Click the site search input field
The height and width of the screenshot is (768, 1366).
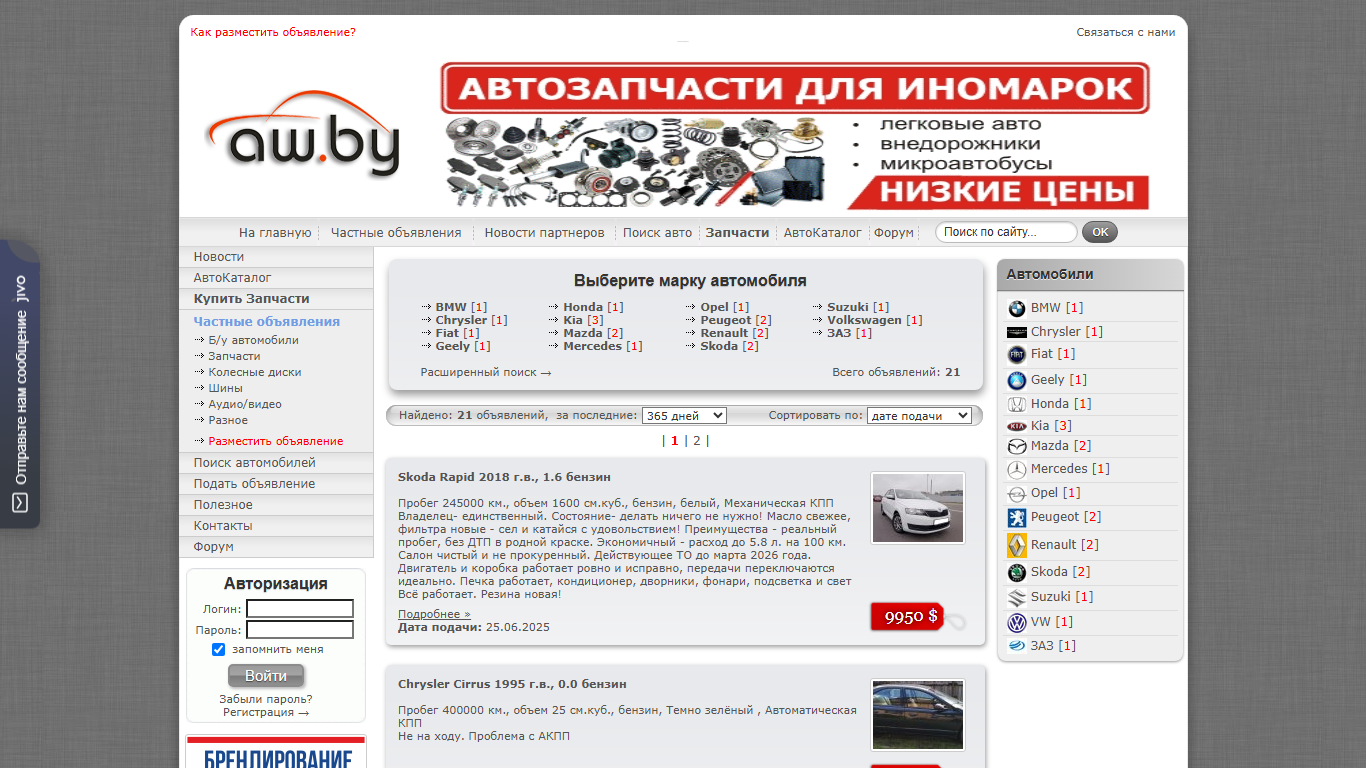(x=1006, y=232)
